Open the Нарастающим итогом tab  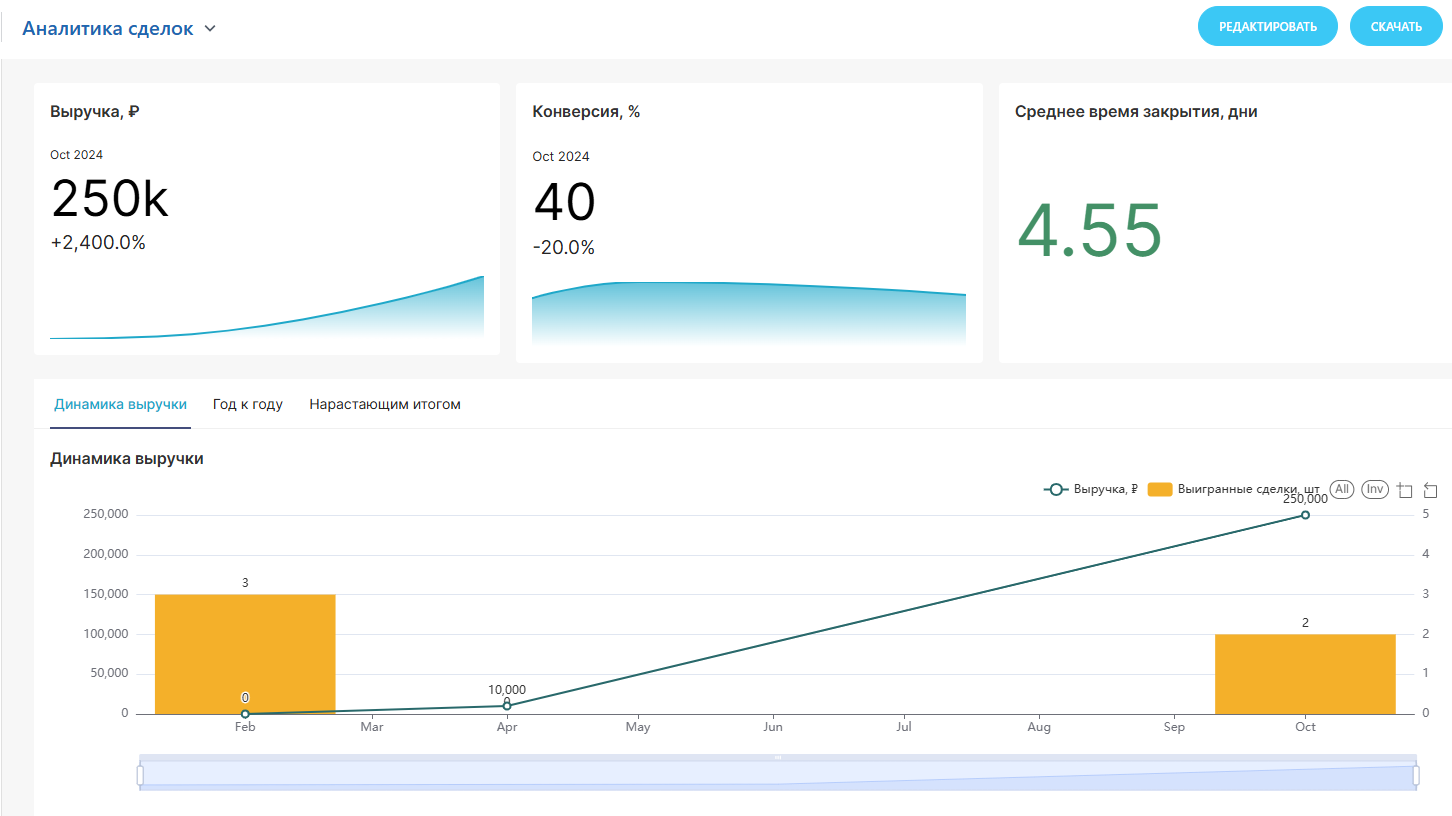pyautogui.click(x=385, y=405)
